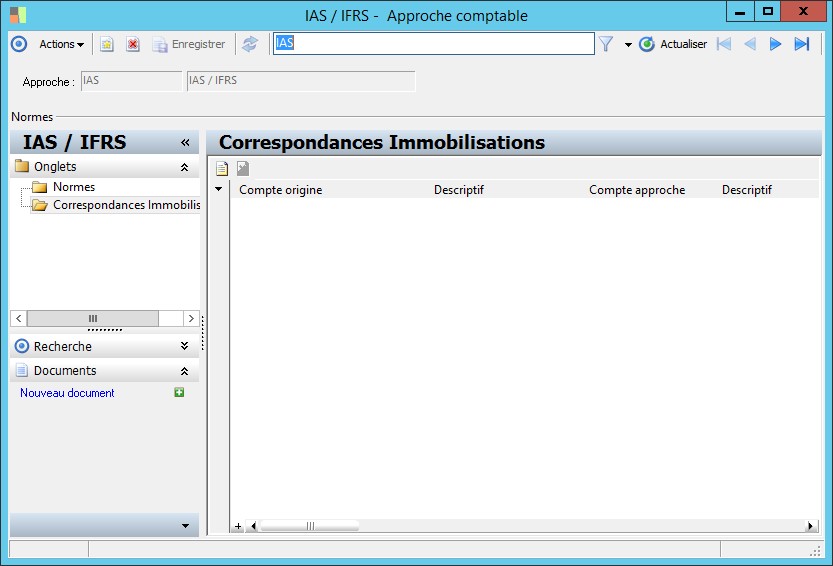The width and height of the screenshot is (833, 566).
Task: Click the last Descriptif column header
Action: tap(746, 190)
